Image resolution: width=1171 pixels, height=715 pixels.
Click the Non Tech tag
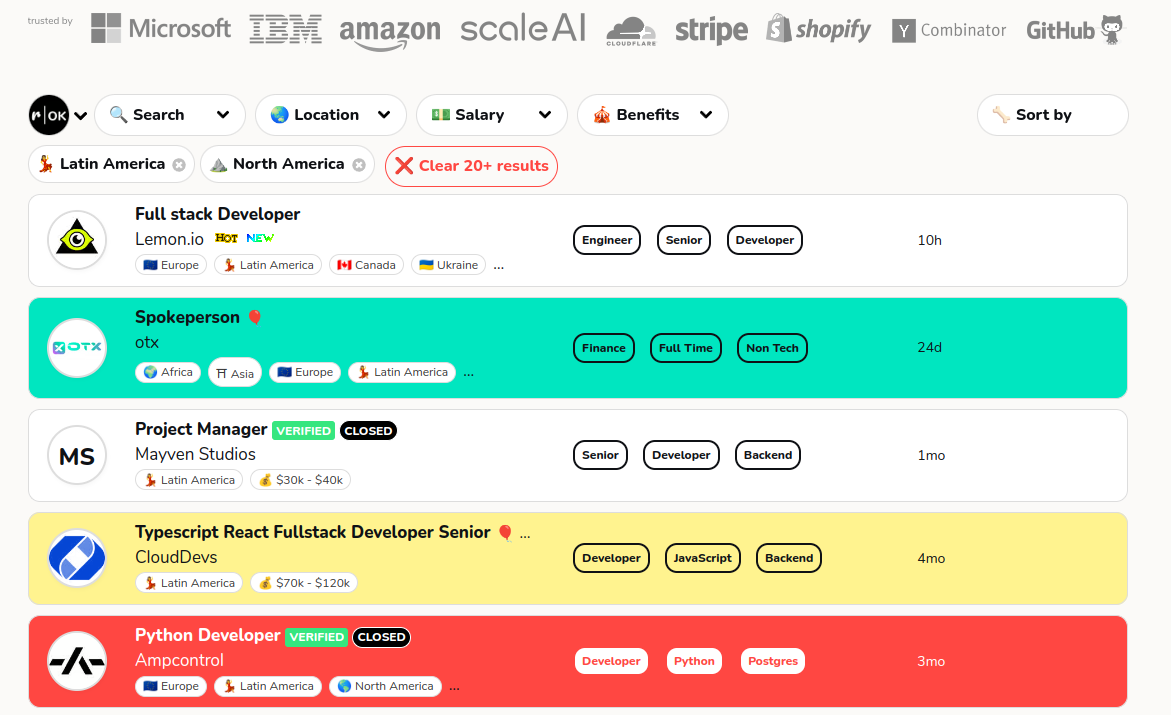coord(772,348)
